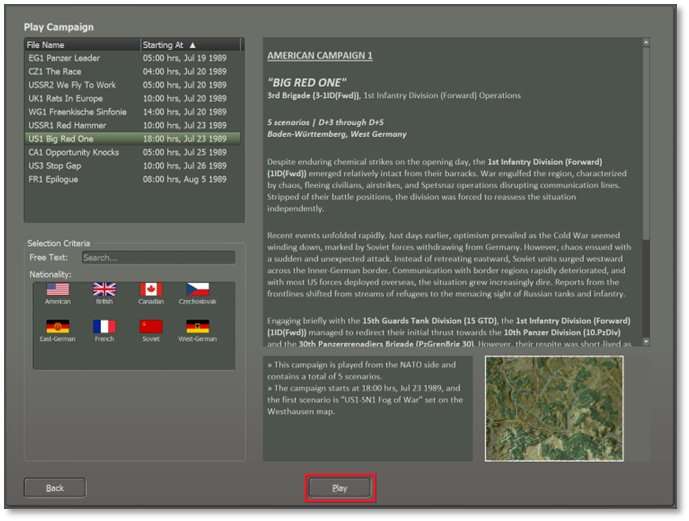
Task: Select the British flag nationality filter
Action: coord(104,290)
